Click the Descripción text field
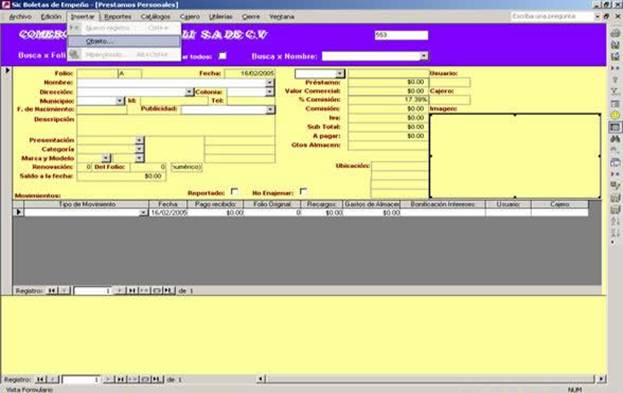This screenshot has width=623, height=393. click(176, 125)
